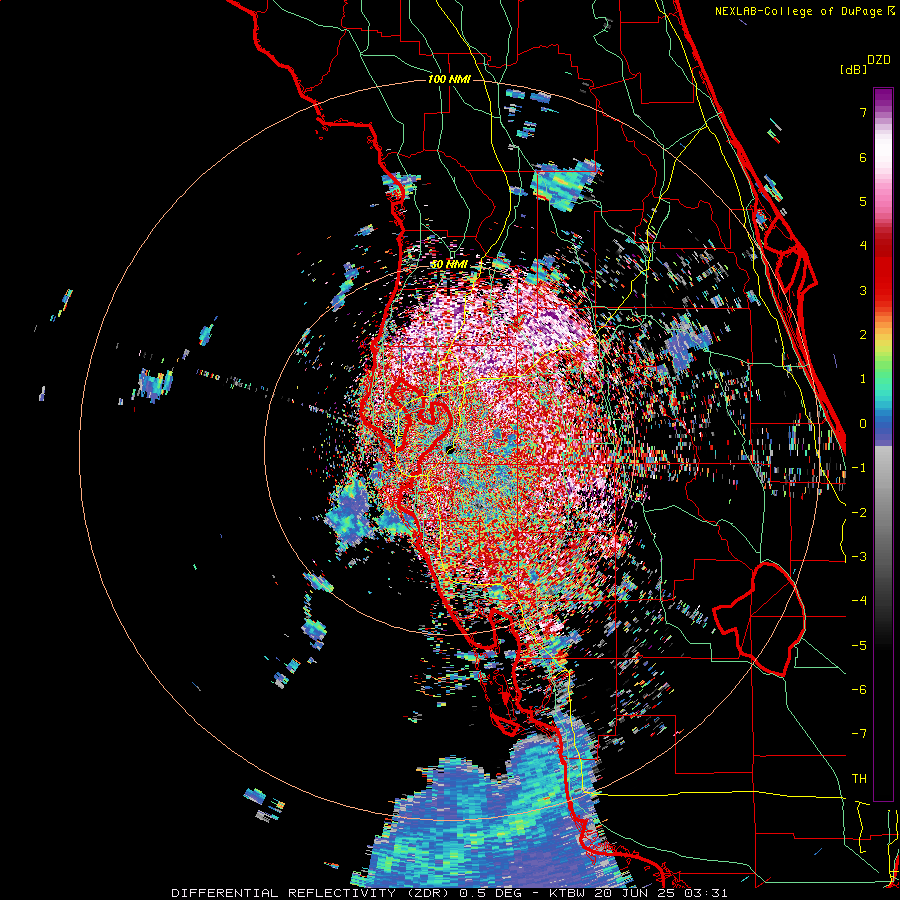This screenshot has height=900, width=900.
Task: Click the scale value -1
Action: 859,468
